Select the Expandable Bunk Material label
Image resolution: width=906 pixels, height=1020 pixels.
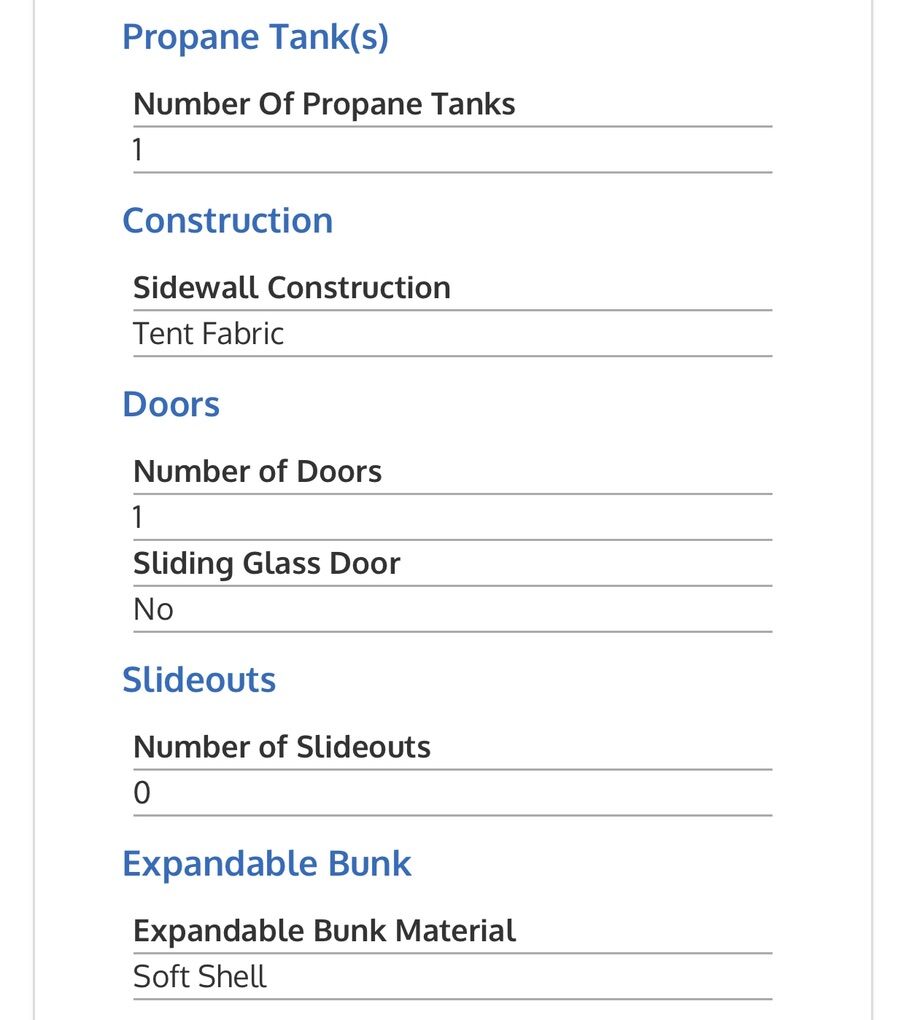(324, 931)
